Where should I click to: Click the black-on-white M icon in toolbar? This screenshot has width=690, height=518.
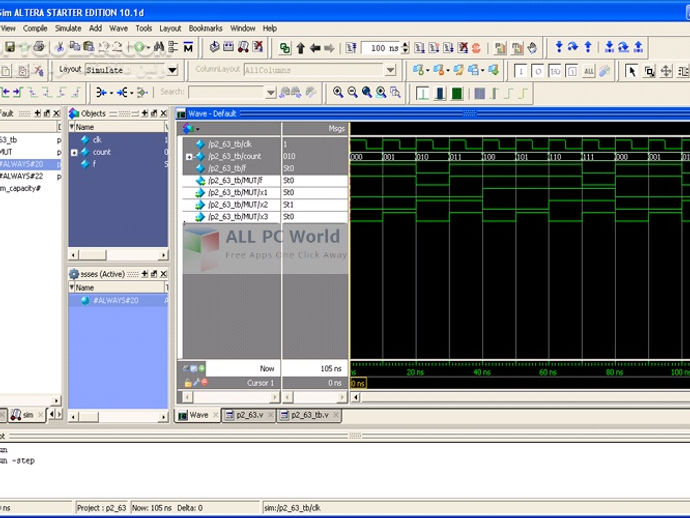[x=190, y=47]
